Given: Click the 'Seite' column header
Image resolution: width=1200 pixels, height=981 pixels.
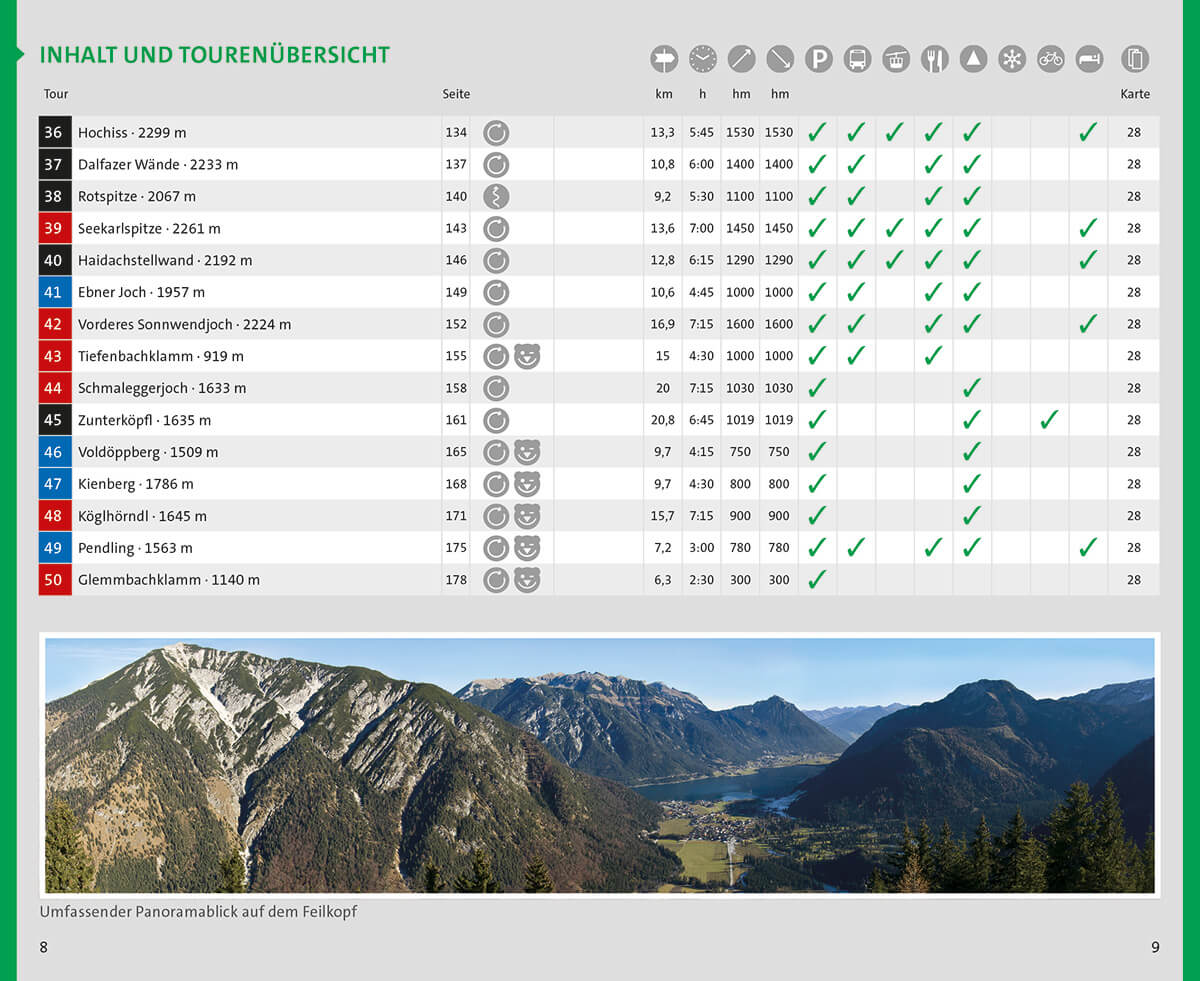Looking at the screenshot, I should 456,94.
